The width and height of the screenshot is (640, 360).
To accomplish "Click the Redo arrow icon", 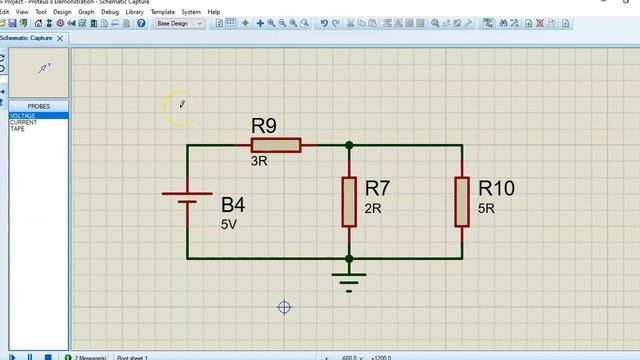I will tap(336, 23).
